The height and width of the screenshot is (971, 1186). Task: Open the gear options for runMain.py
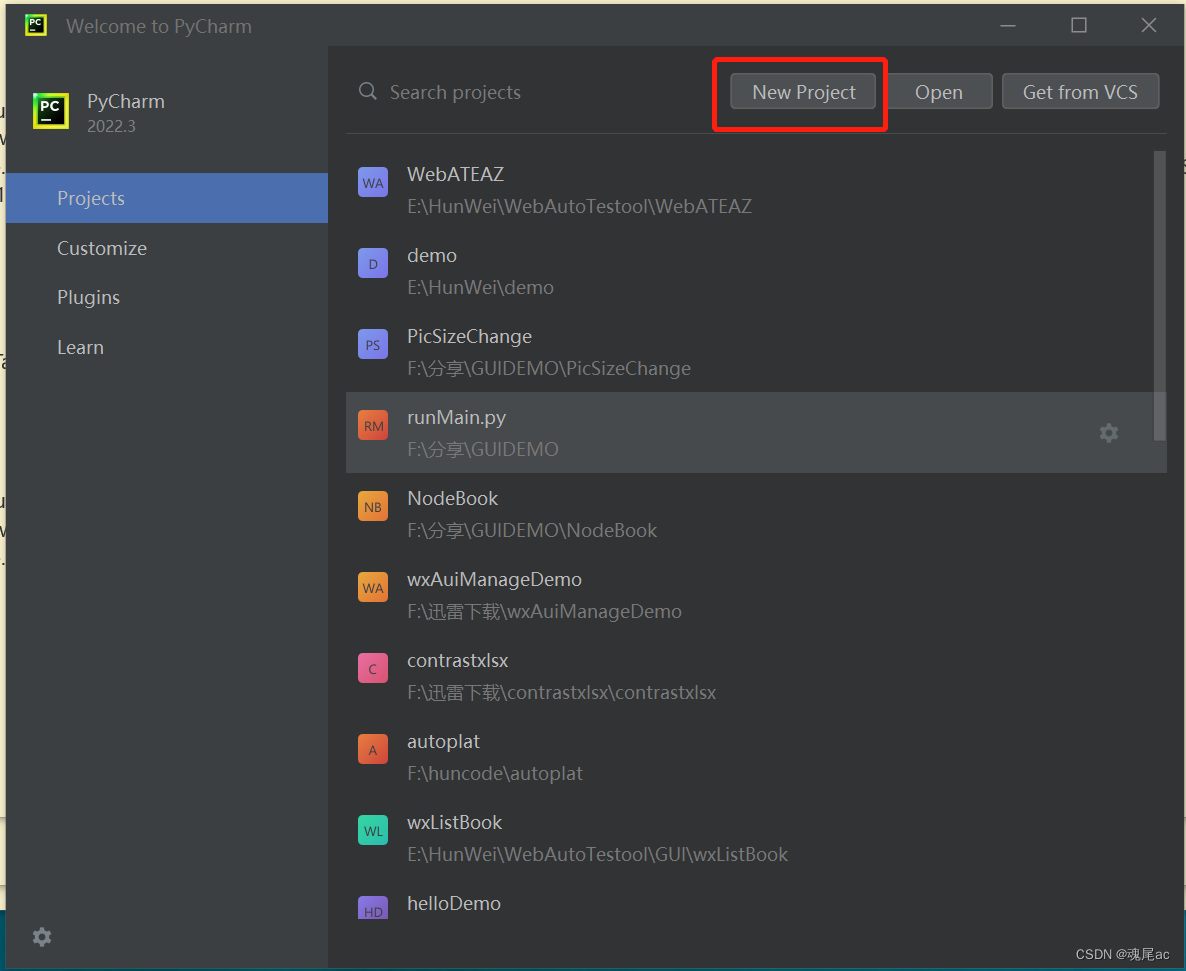point(1109,433)
